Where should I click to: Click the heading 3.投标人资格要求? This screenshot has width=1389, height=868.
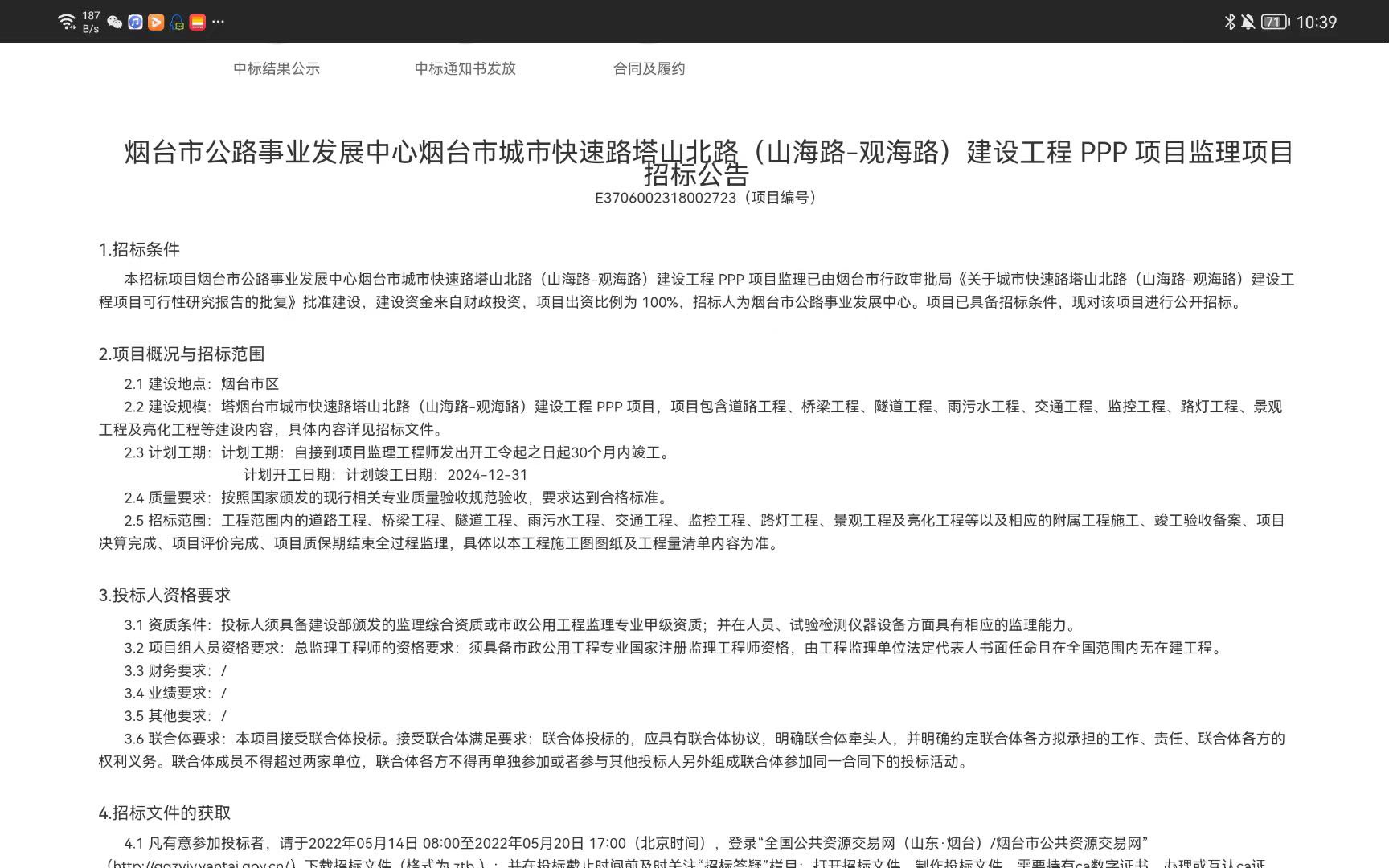[x=165, y=595]
